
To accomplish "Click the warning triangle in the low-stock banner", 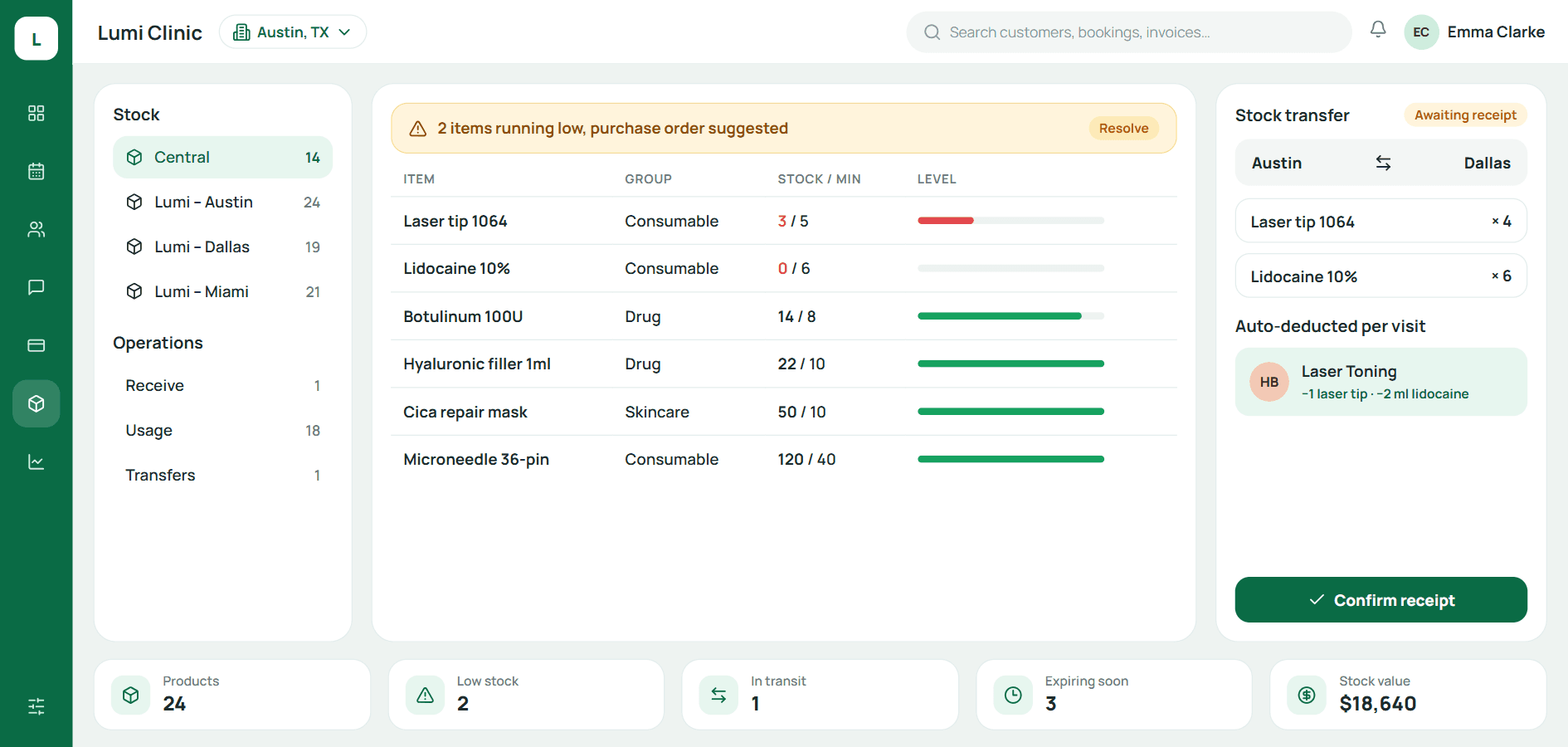I will (x=418, y=129).
